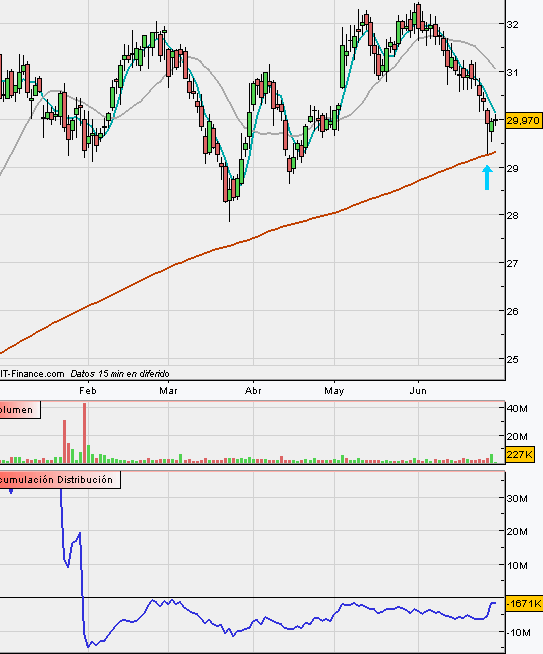Click the 25 price axis label

[513, 359]
